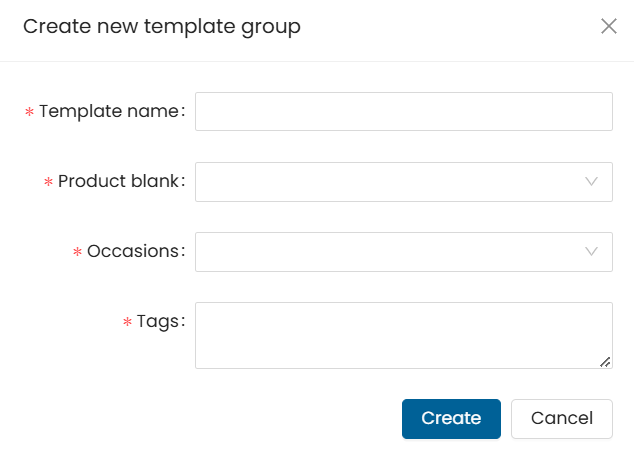Click the red asterisk beside Tags
Viewport: 634px width, 472px height.
click(127, 323)
